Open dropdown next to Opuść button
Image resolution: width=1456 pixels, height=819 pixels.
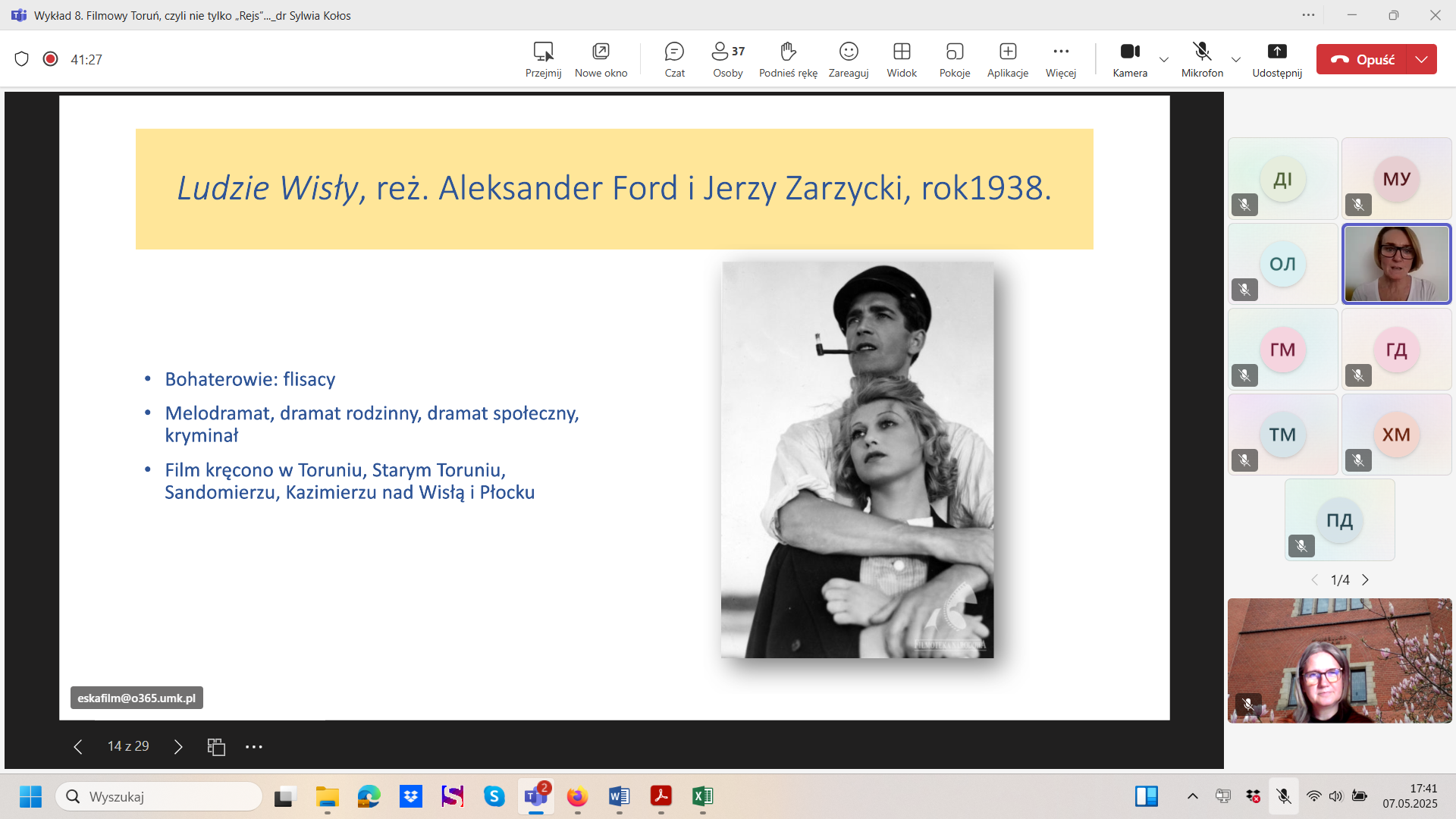point(1421,59)
